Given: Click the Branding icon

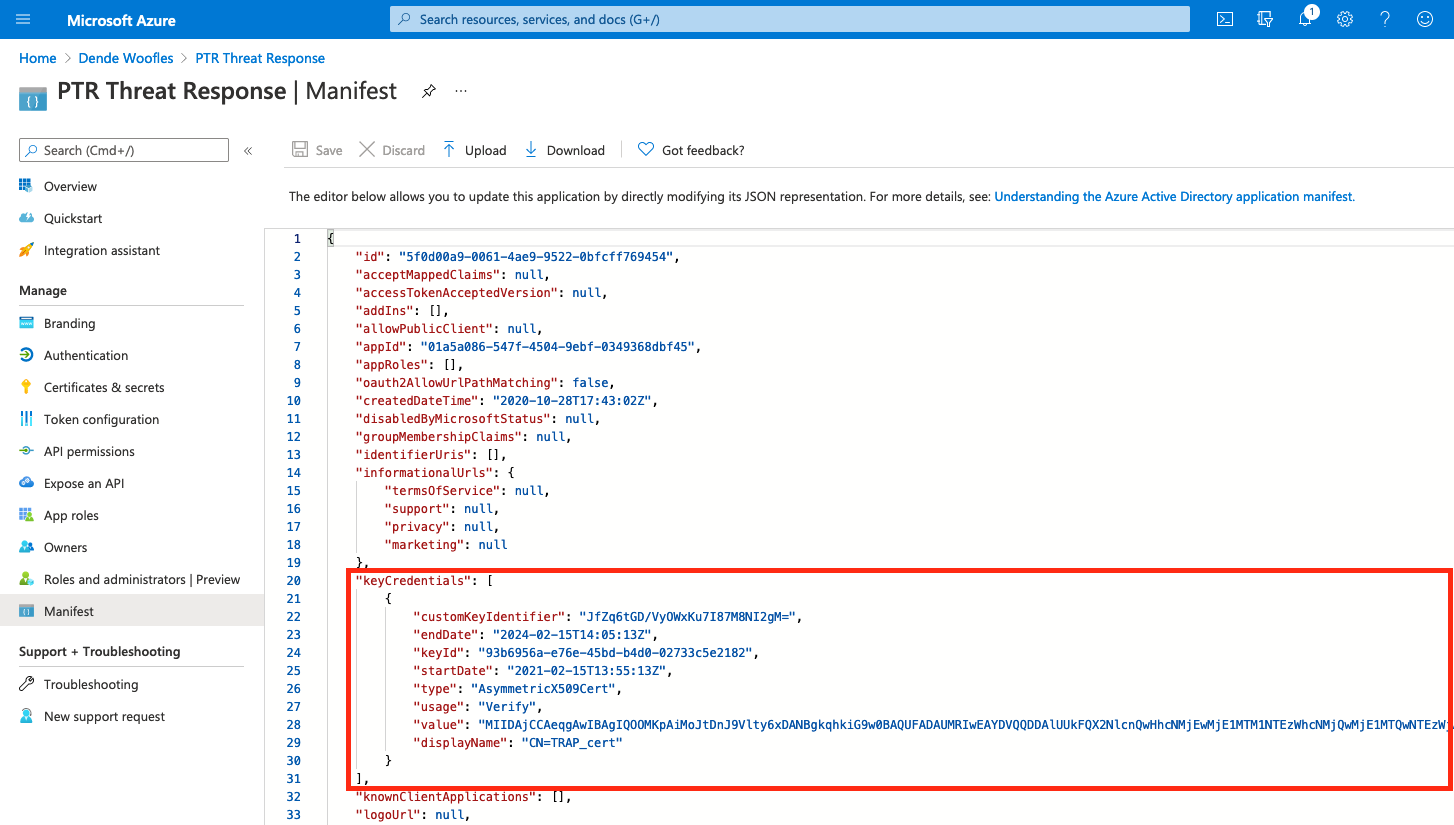Looking at the screenshot, I should 27,323.
